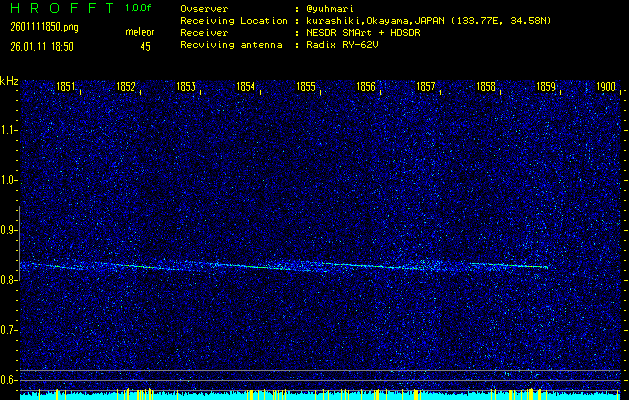Screen dimensions: 629x400
Task: Select the 1857 time tick label
Action: [x=426, y=87]
